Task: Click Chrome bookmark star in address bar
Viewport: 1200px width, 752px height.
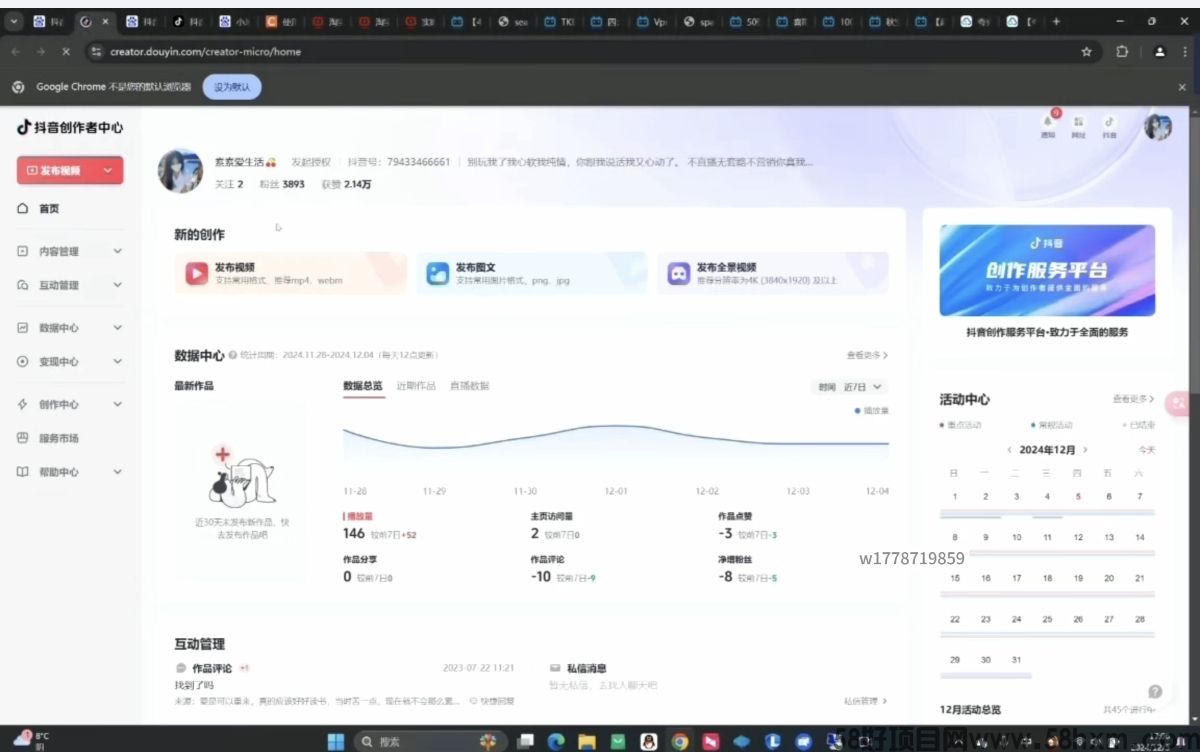Action: (1086, 52)
